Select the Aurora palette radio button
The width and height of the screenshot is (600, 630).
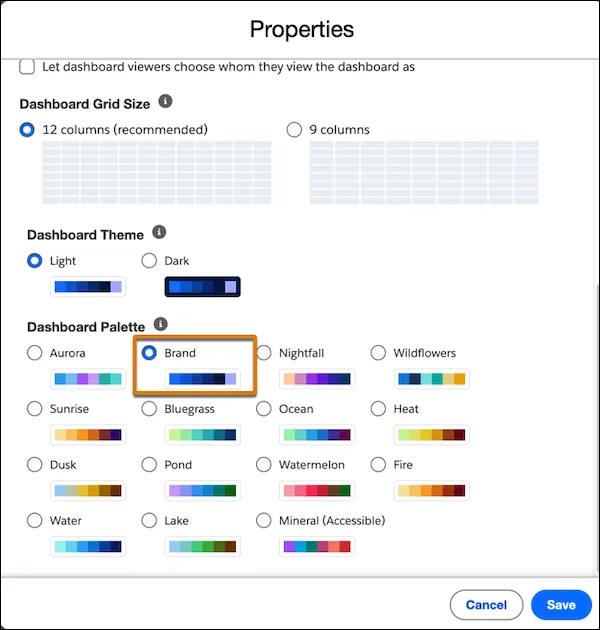pyautogui.click(x=35, y=353)
